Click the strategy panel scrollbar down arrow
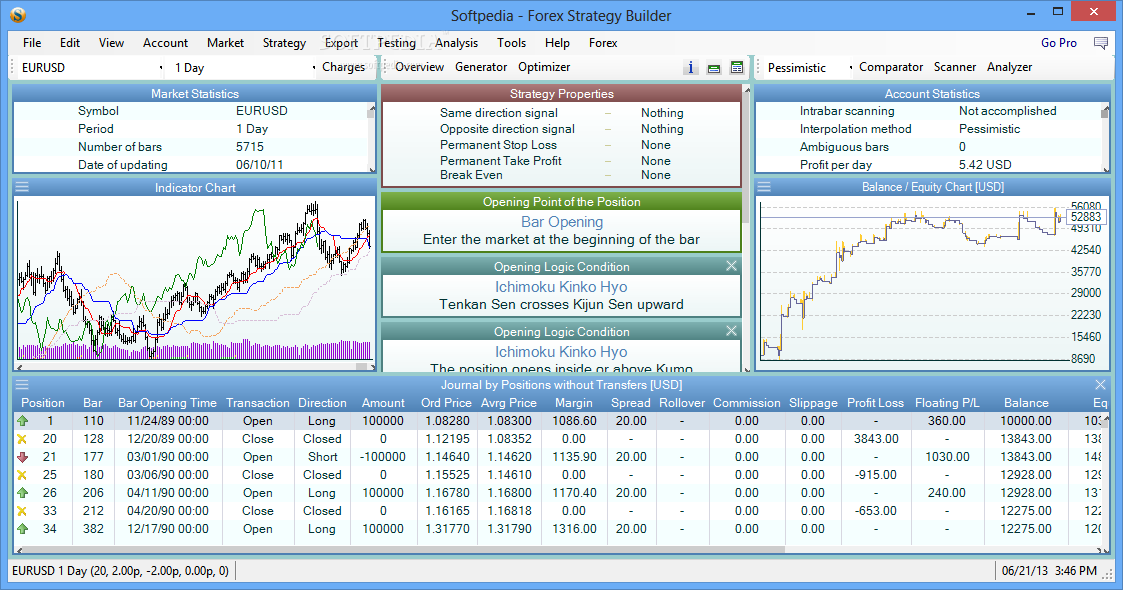The height and width of the screenshot is (590, 1123). 747,369
